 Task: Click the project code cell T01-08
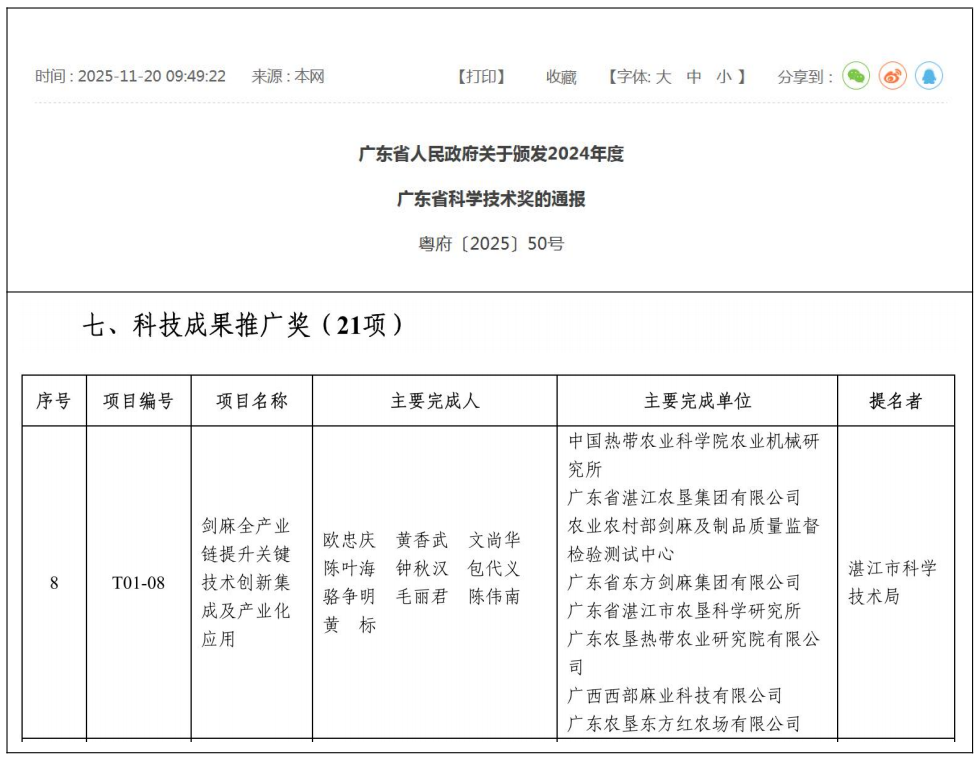click(x=138, y=583)
